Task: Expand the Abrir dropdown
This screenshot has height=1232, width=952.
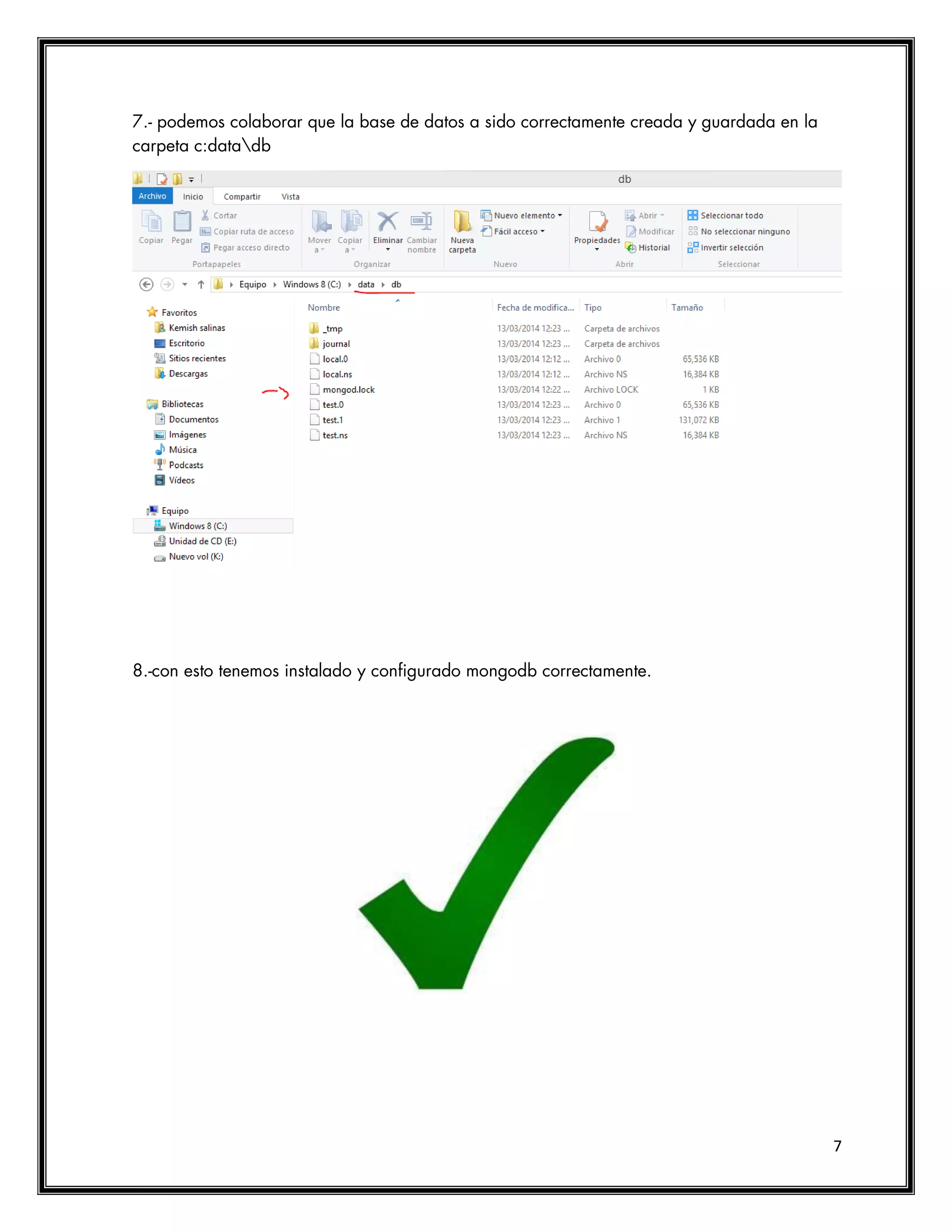Action: [645, 216]
